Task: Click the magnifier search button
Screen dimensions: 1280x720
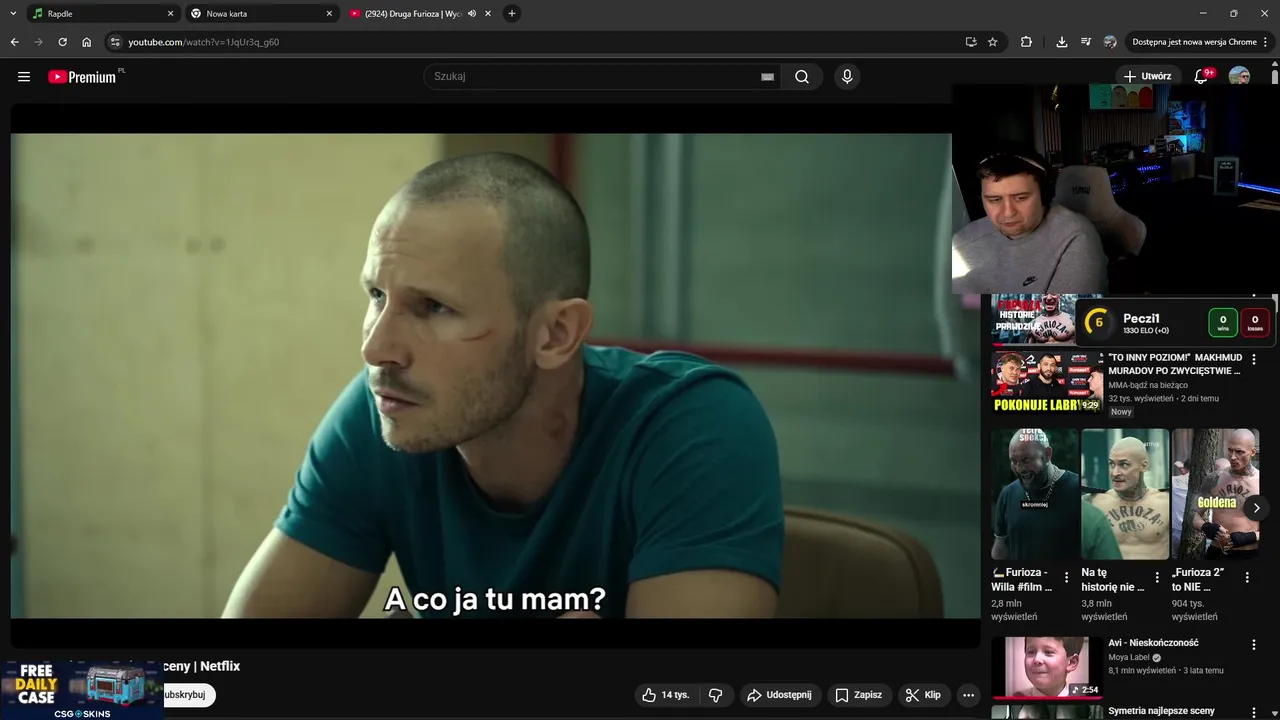Action: [802, 77]
